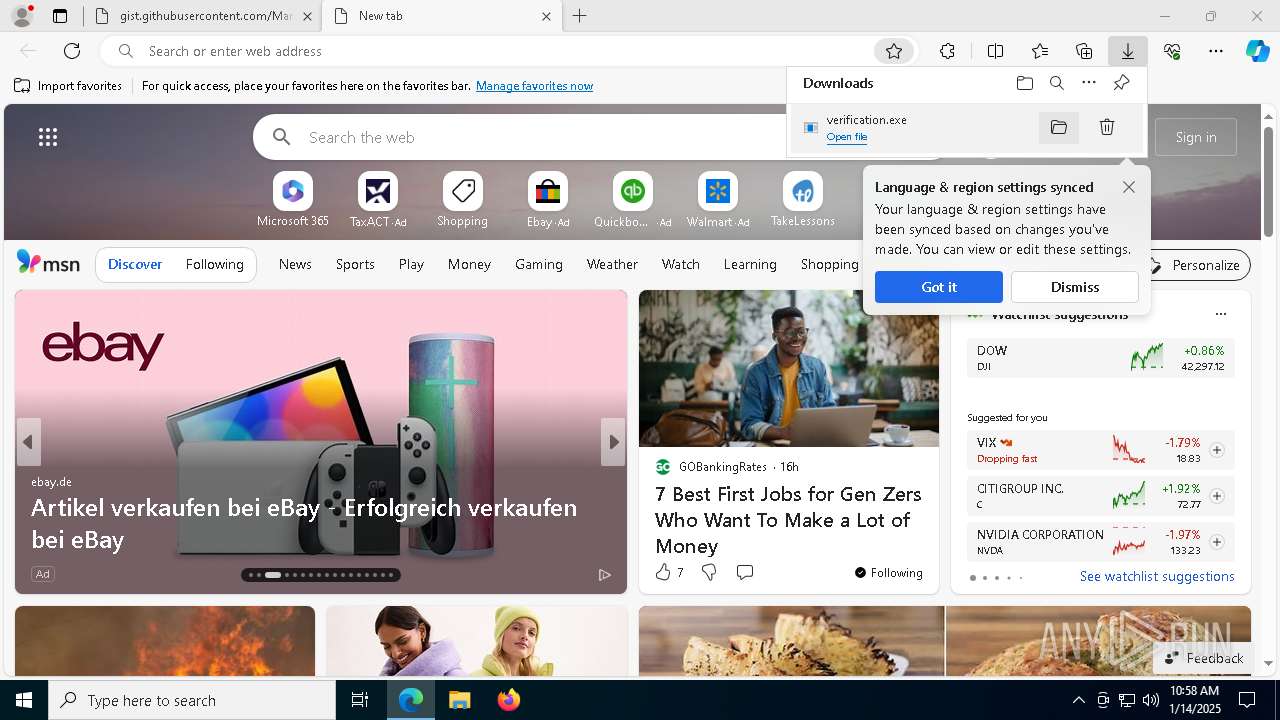Click the Got it button
The height and width of the screenshot is (720, 1280).
(939, 287)
